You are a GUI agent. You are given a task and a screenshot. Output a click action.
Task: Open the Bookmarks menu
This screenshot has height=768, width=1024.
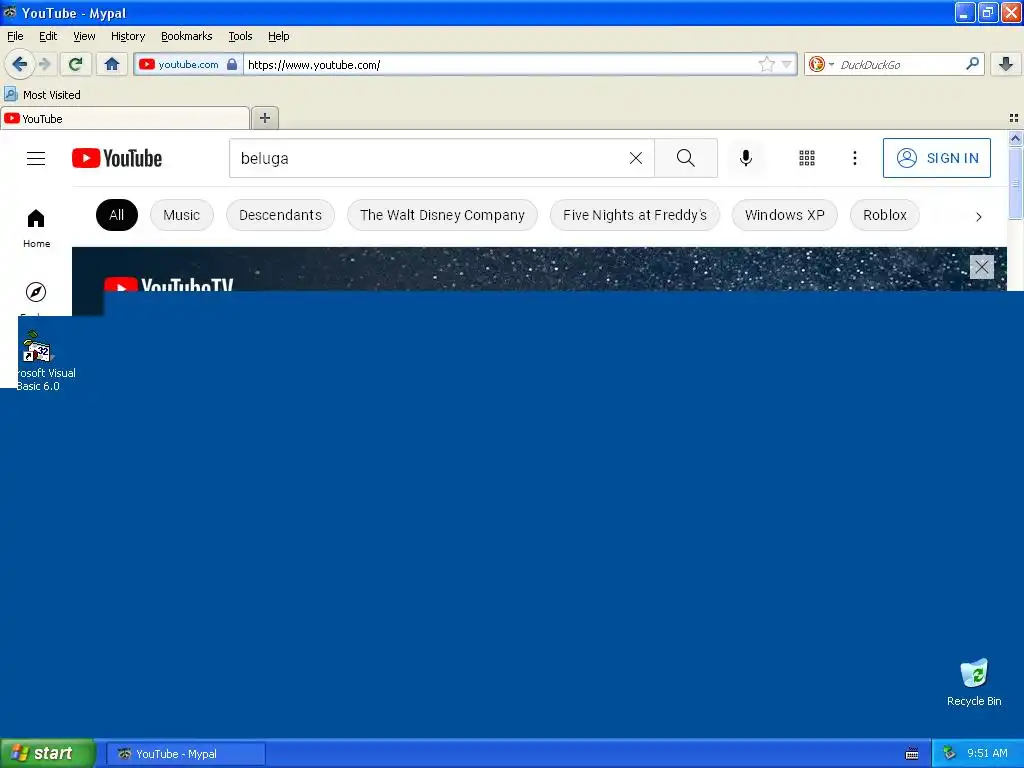[x=187, y=36]
